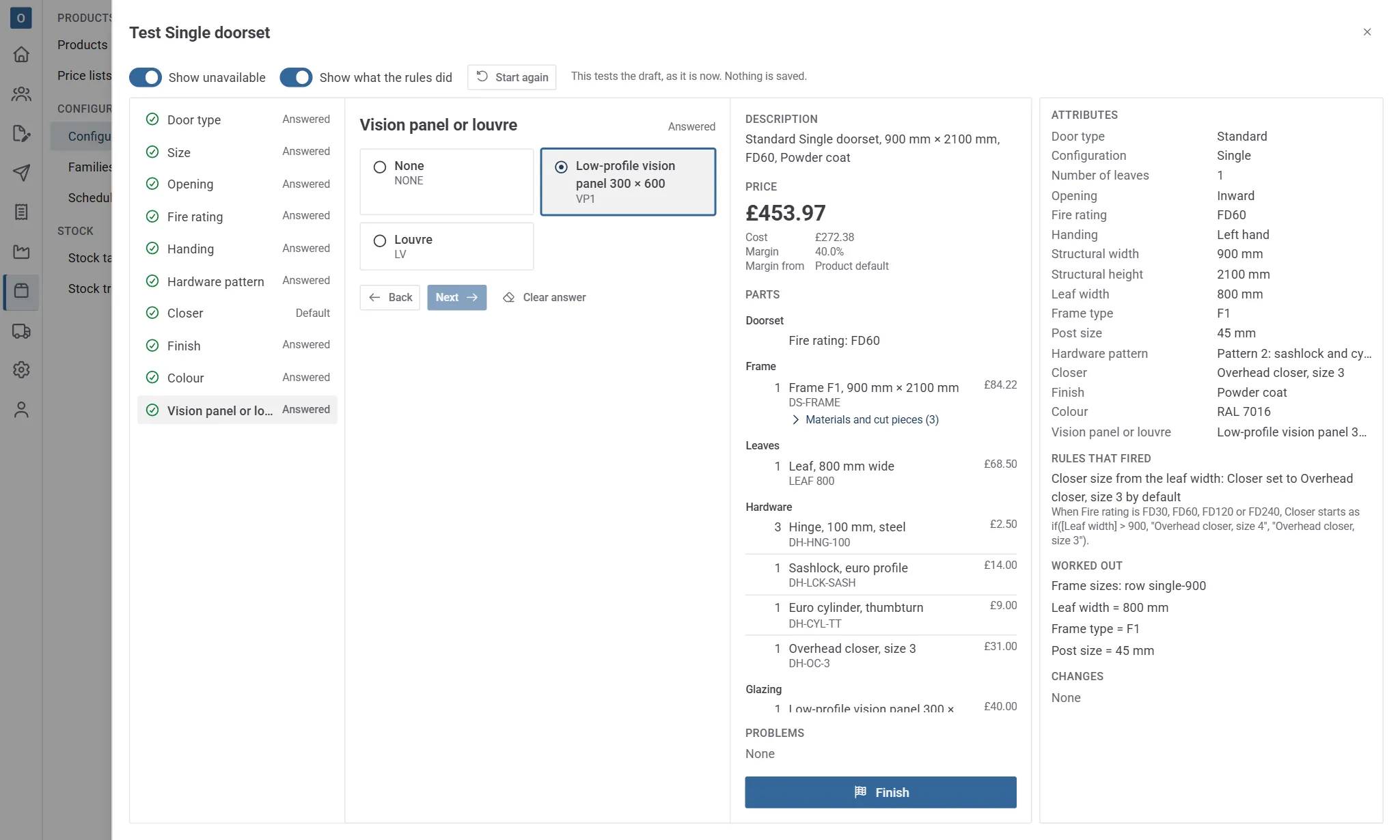Select the paper plane send icon

click(x=21, y=173)
